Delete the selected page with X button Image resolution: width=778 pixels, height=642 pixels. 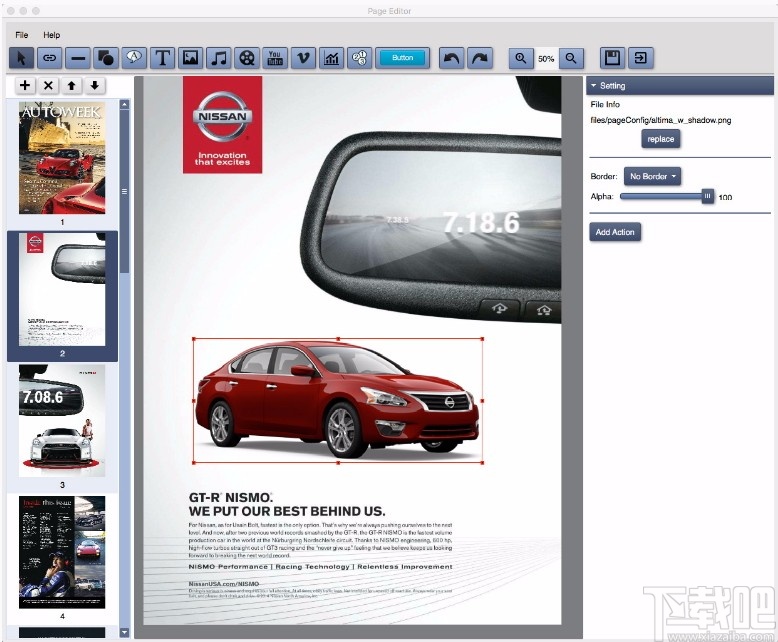pos(48,85)
